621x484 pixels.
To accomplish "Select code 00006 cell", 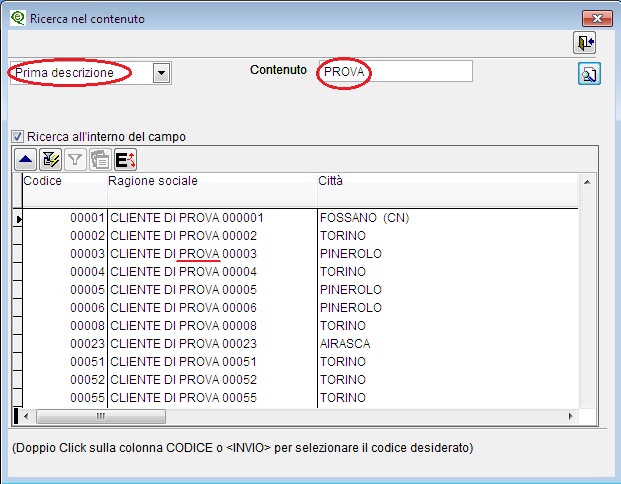I will pyautogui.click(x=65, y=308).
